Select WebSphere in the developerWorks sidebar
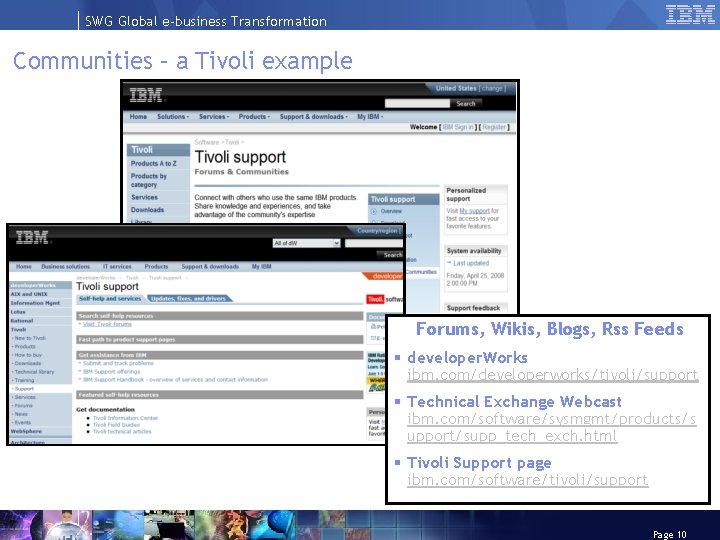This screenshot has height=540, width=720. tap(26, 432)
